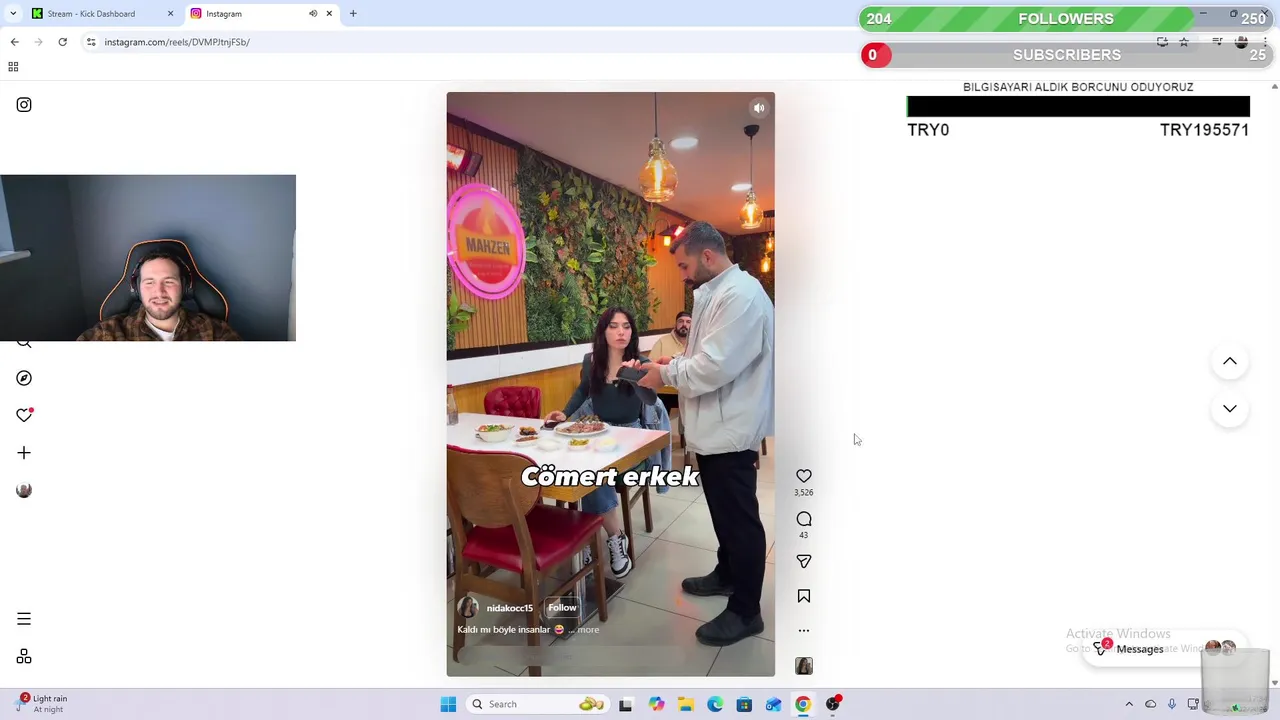Open the Light rain weather widget

[42, 703]
